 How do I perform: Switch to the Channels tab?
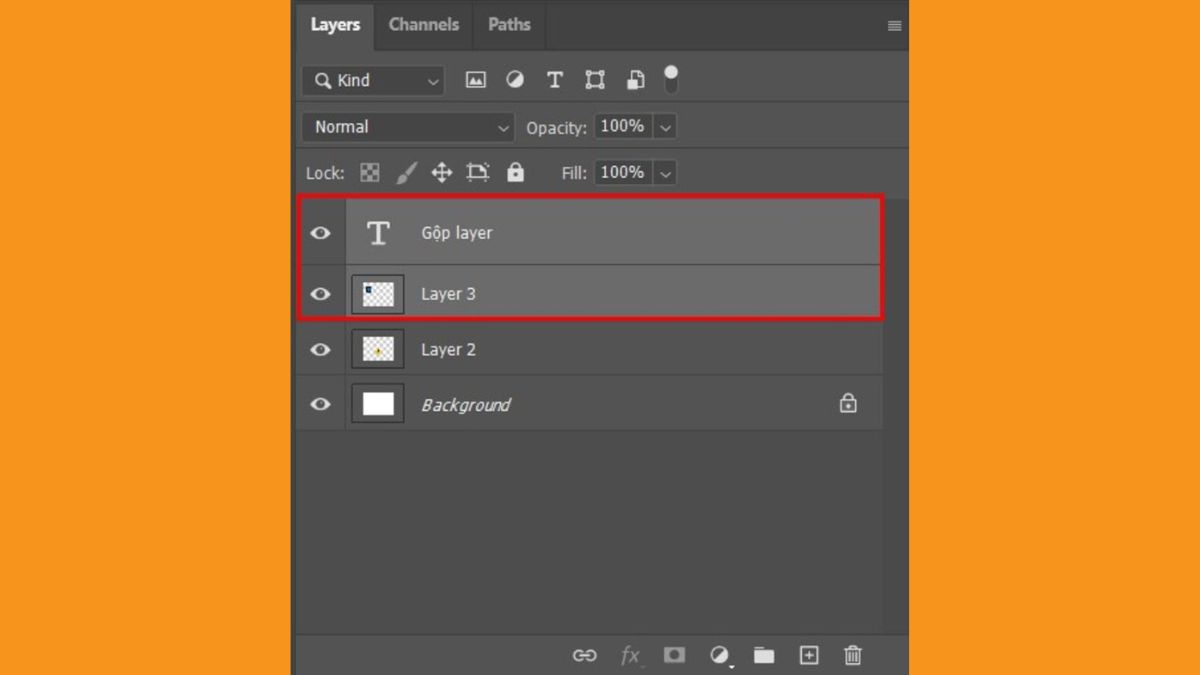[423, 24]
